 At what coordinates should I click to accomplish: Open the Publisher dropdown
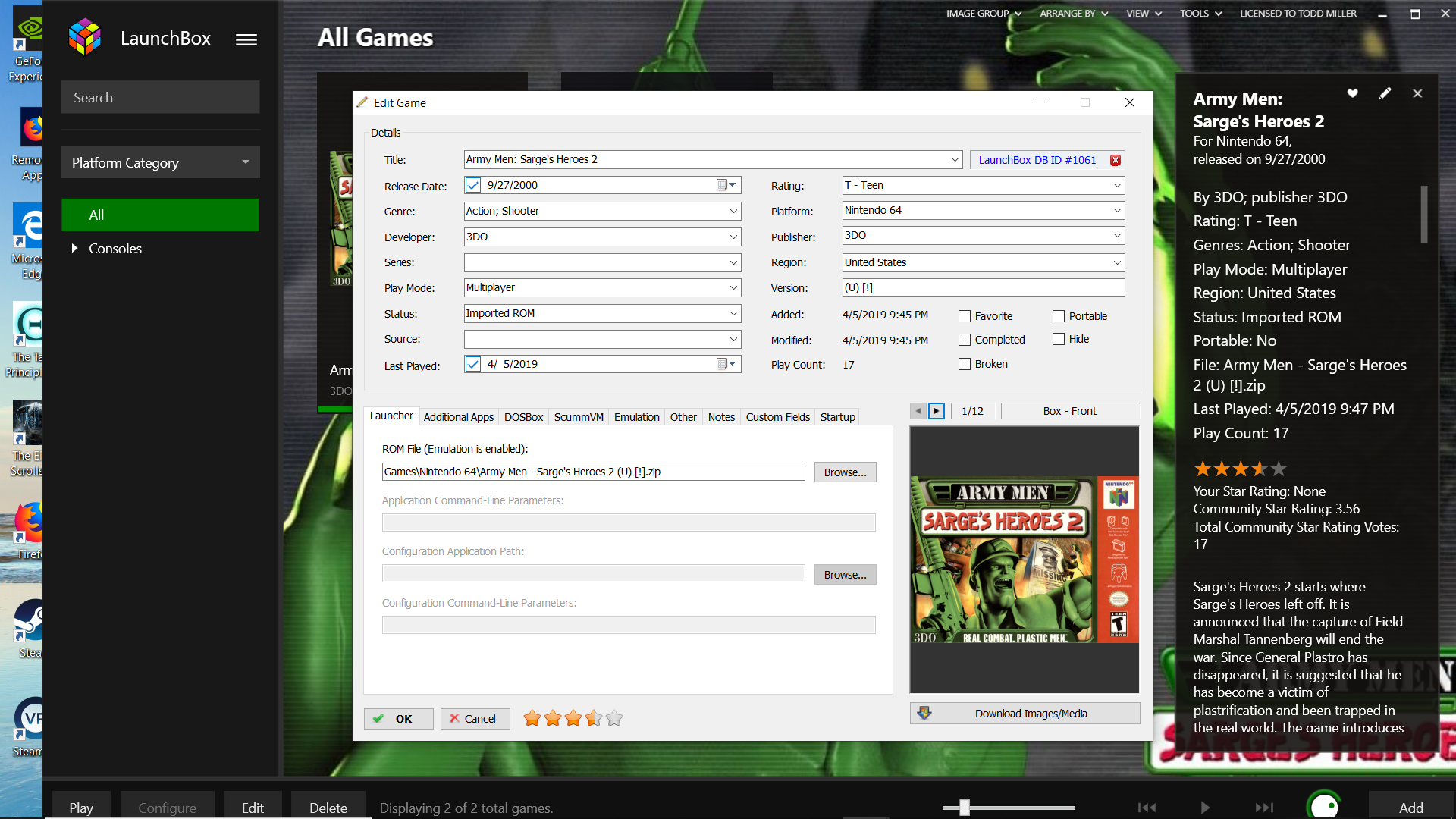tap(1117, 235)
